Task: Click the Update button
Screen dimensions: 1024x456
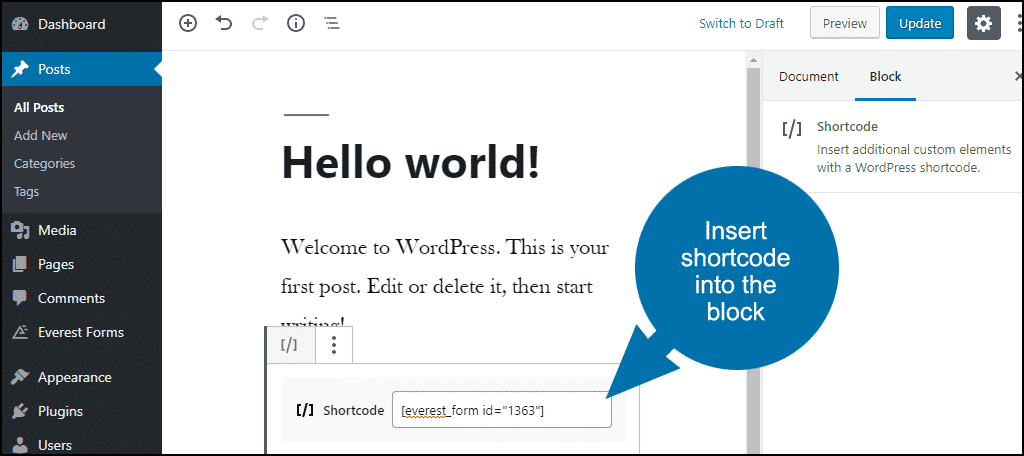Action: pyautogui.click(x=920, y=24)
